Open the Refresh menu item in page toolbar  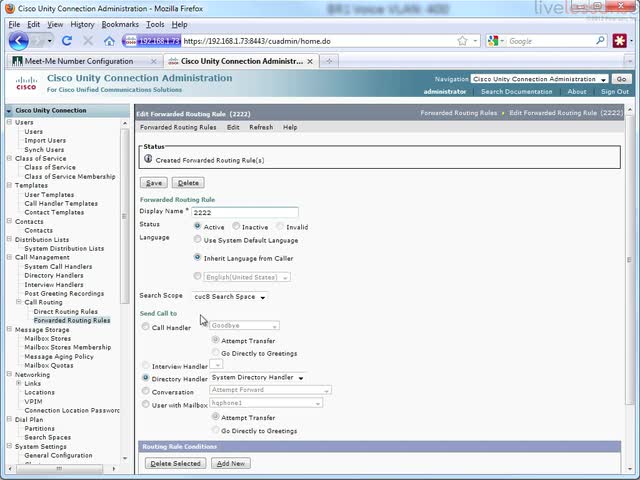coord(261,127)
